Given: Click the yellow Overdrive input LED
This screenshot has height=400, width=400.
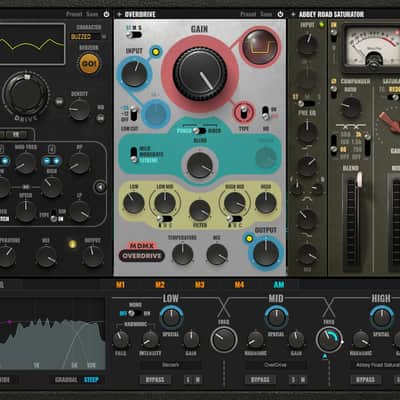Looking at the screenshot, I should coord(155,52).
